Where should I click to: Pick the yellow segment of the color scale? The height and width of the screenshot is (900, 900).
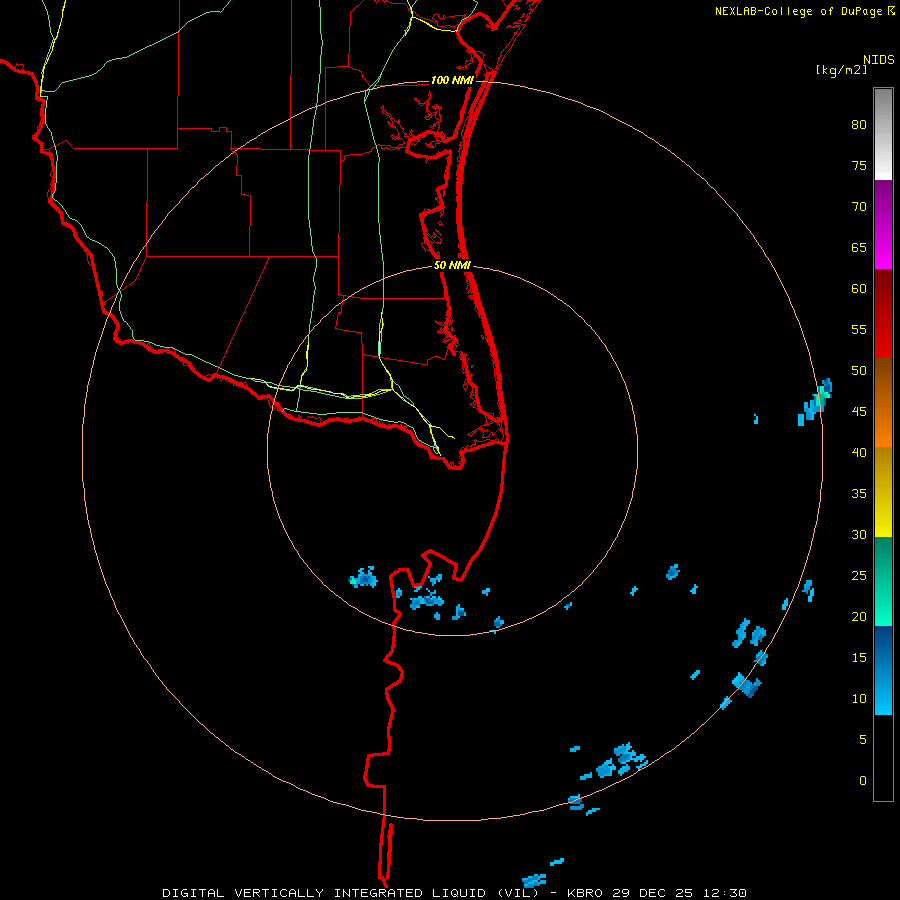click(x=883, y=492)
